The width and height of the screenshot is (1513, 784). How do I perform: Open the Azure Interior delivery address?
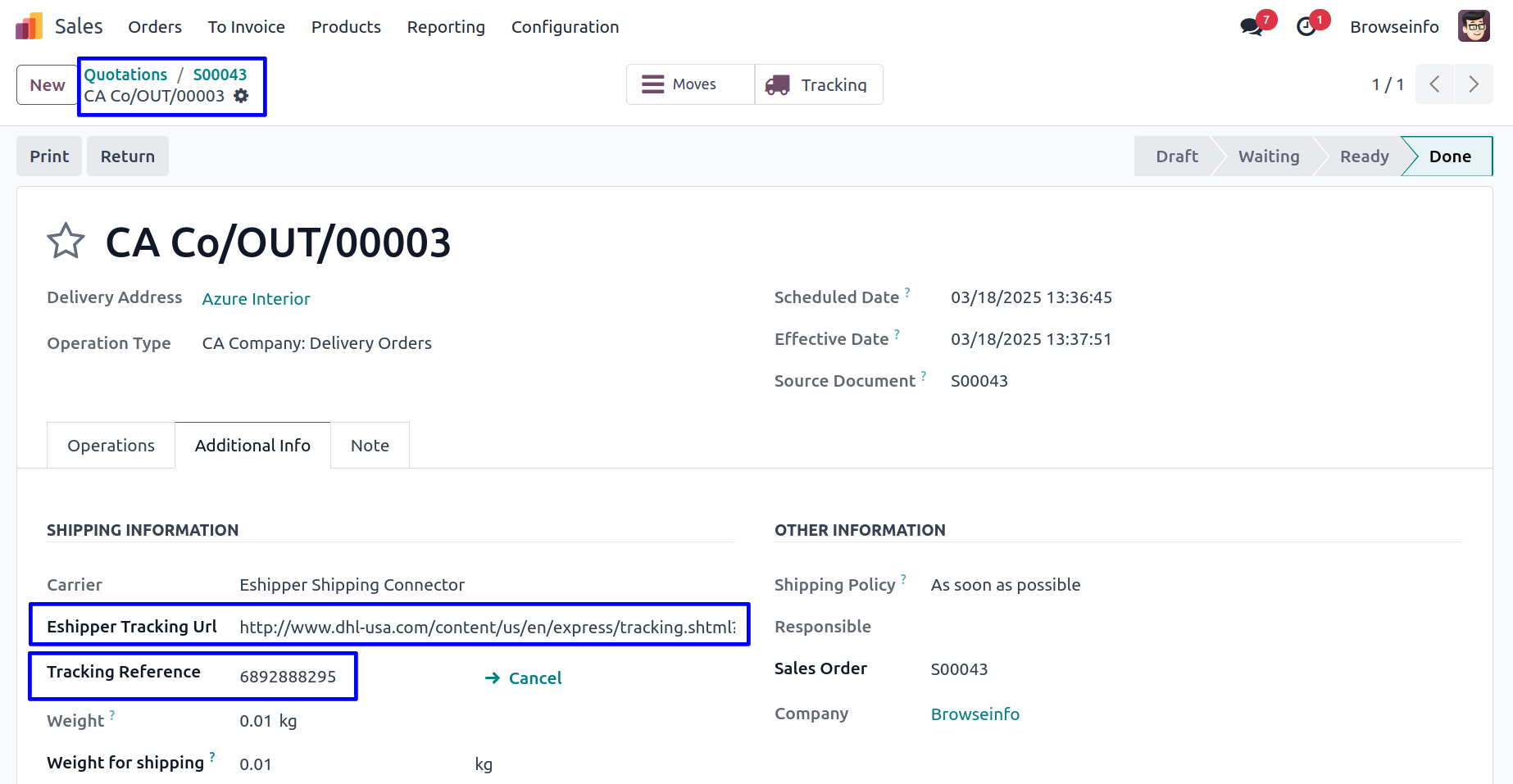[256, 299]
